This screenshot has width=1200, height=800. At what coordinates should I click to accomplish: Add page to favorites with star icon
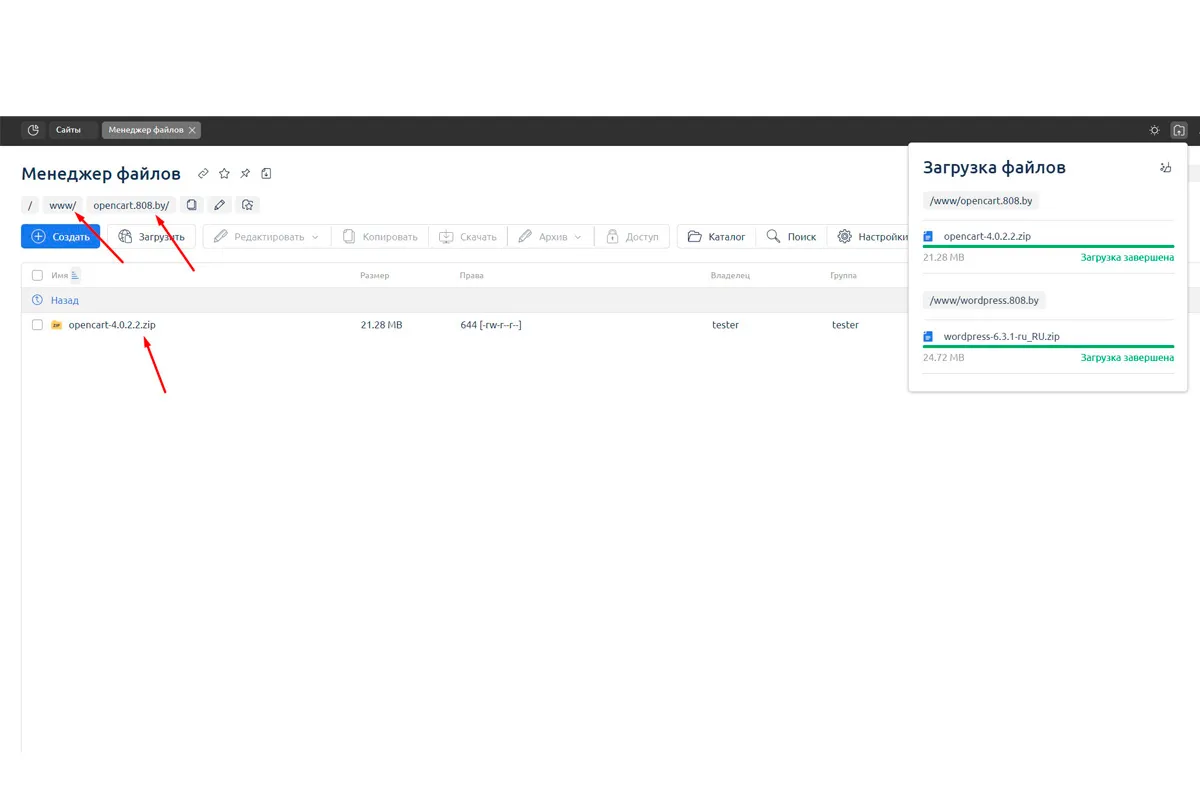(224, 174)
